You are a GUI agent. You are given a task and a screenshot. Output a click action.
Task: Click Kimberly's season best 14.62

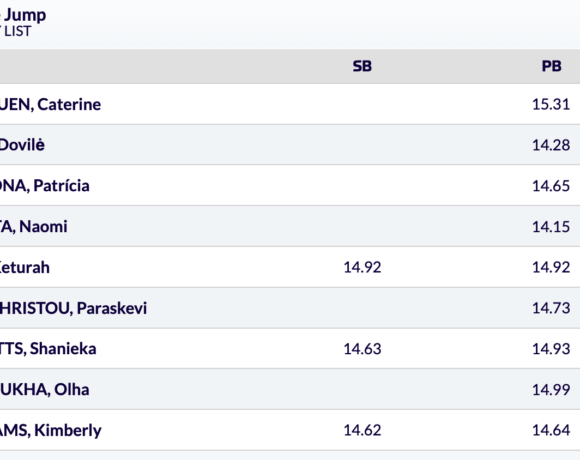362,430
